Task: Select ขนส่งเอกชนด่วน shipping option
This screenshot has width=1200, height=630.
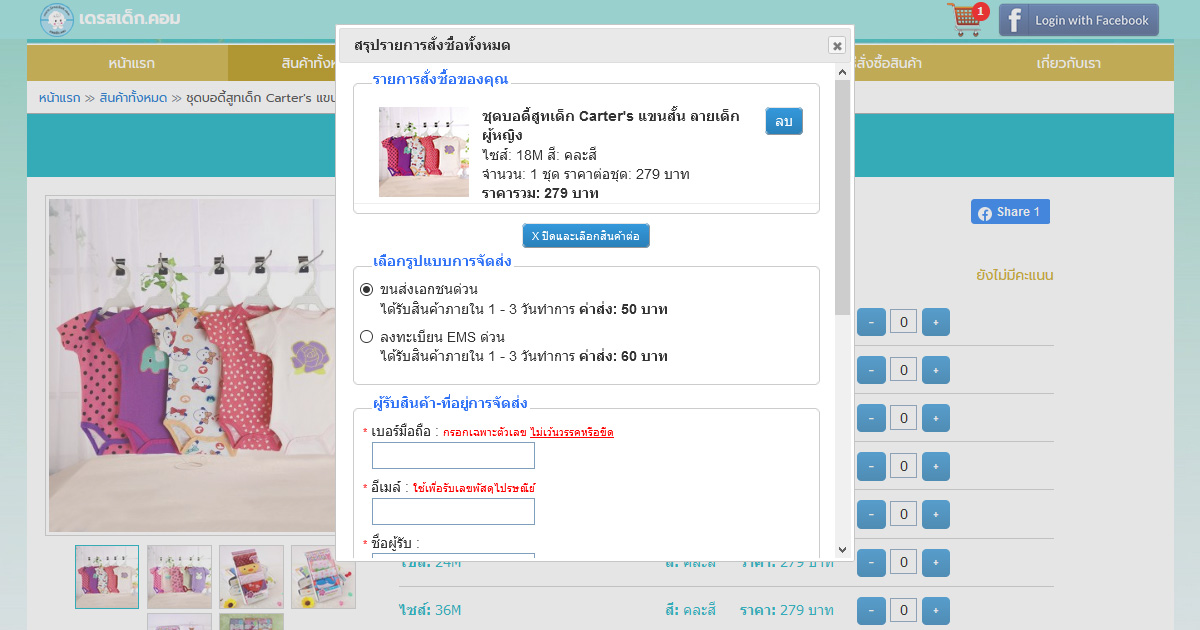Action: click(366, 289)
